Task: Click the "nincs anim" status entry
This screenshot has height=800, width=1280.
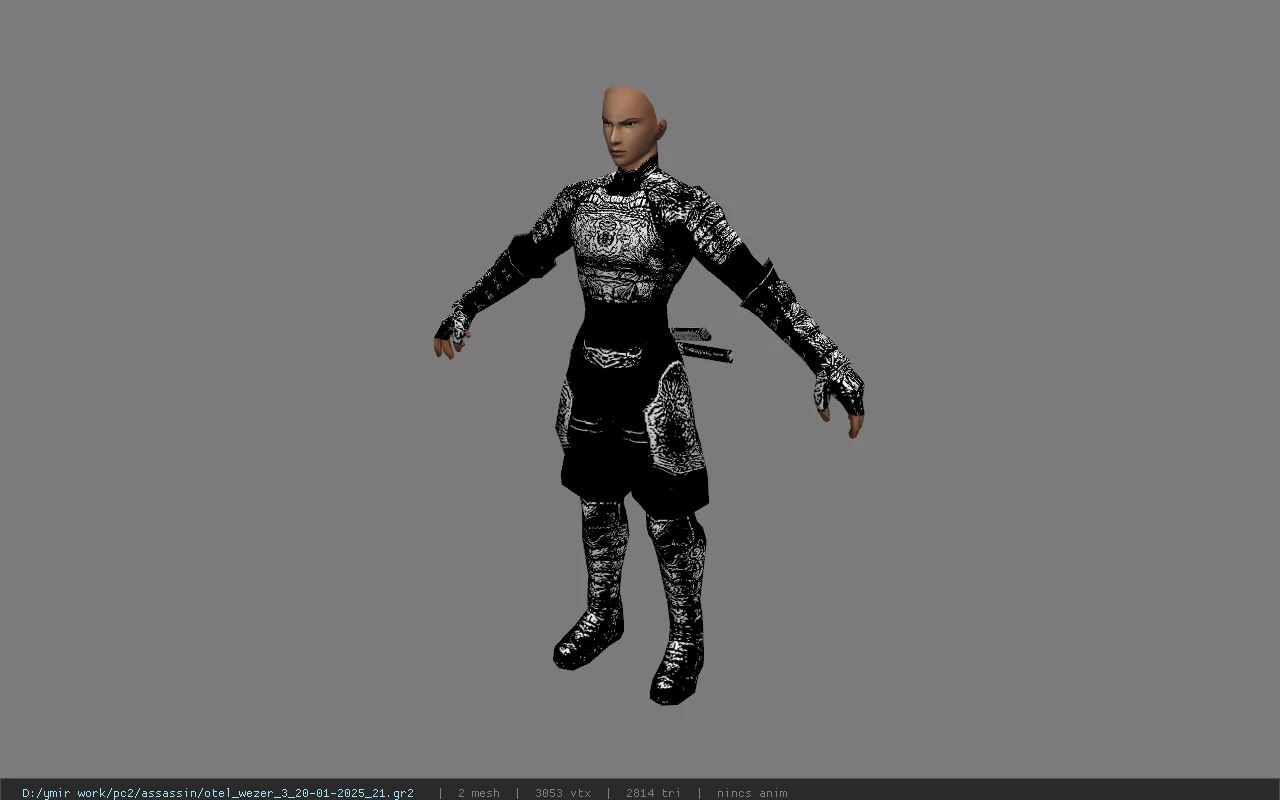Action: (x=751, y=793)
